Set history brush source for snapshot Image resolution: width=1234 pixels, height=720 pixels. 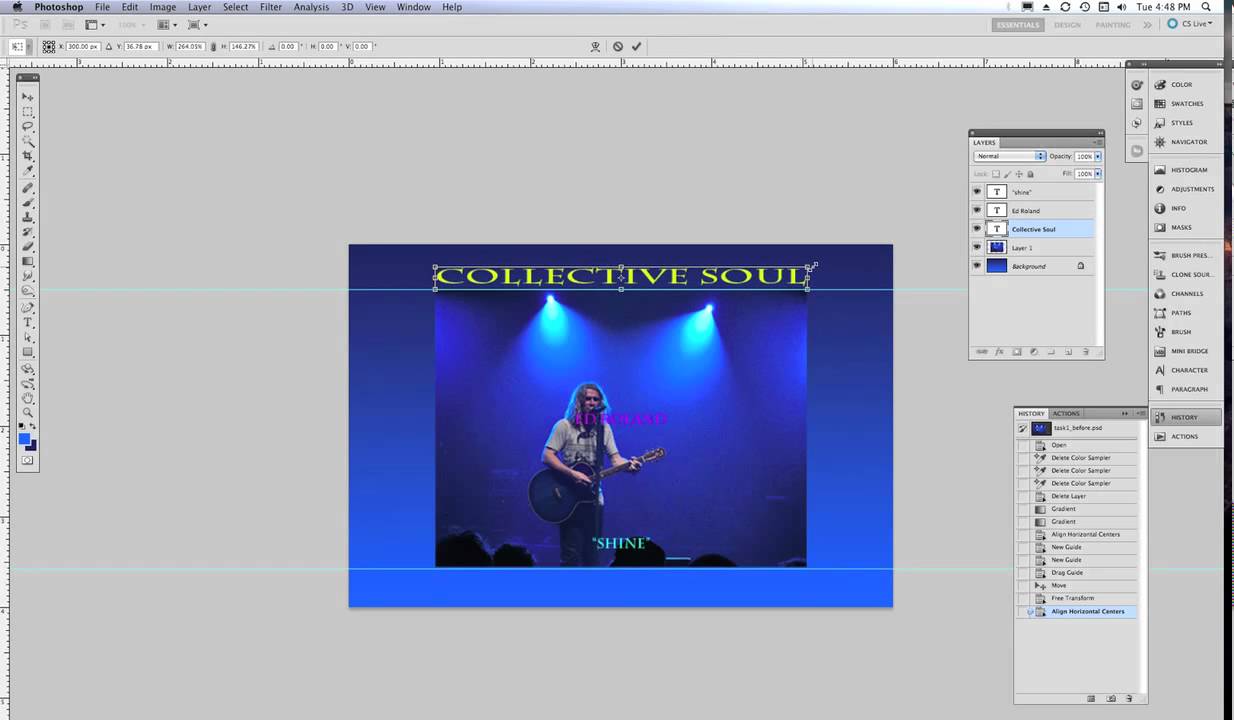click(1022, 428)
